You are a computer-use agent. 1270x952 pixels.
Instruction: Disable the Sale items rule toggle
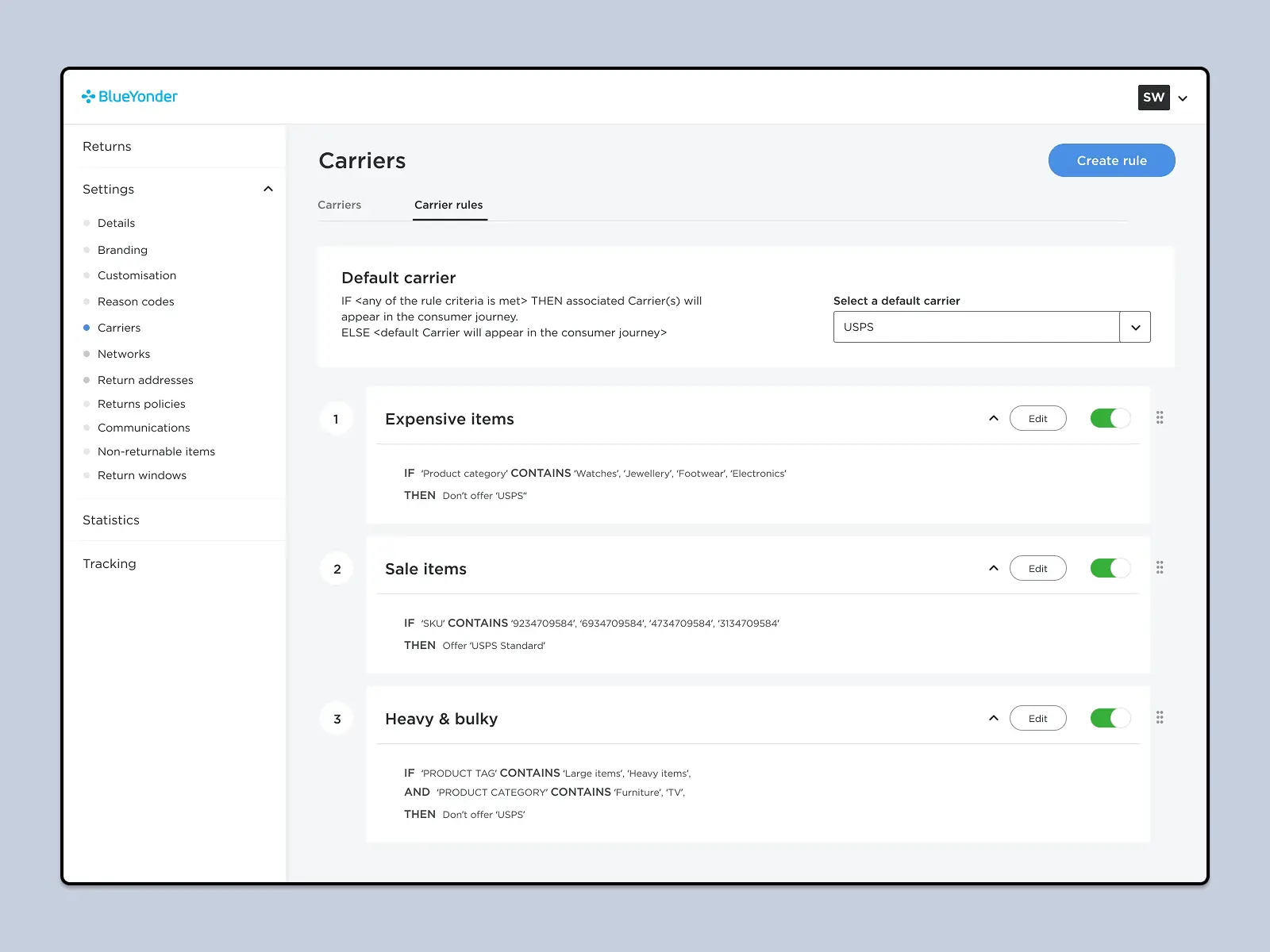1110,568
